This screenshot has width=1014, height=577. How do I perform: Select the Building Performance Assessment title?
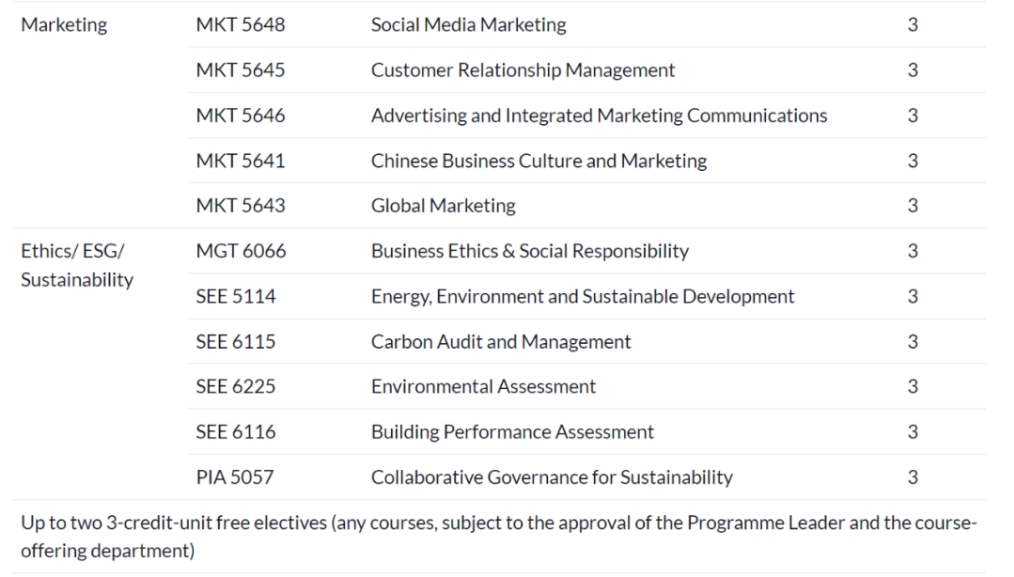(x=512, y=431)
